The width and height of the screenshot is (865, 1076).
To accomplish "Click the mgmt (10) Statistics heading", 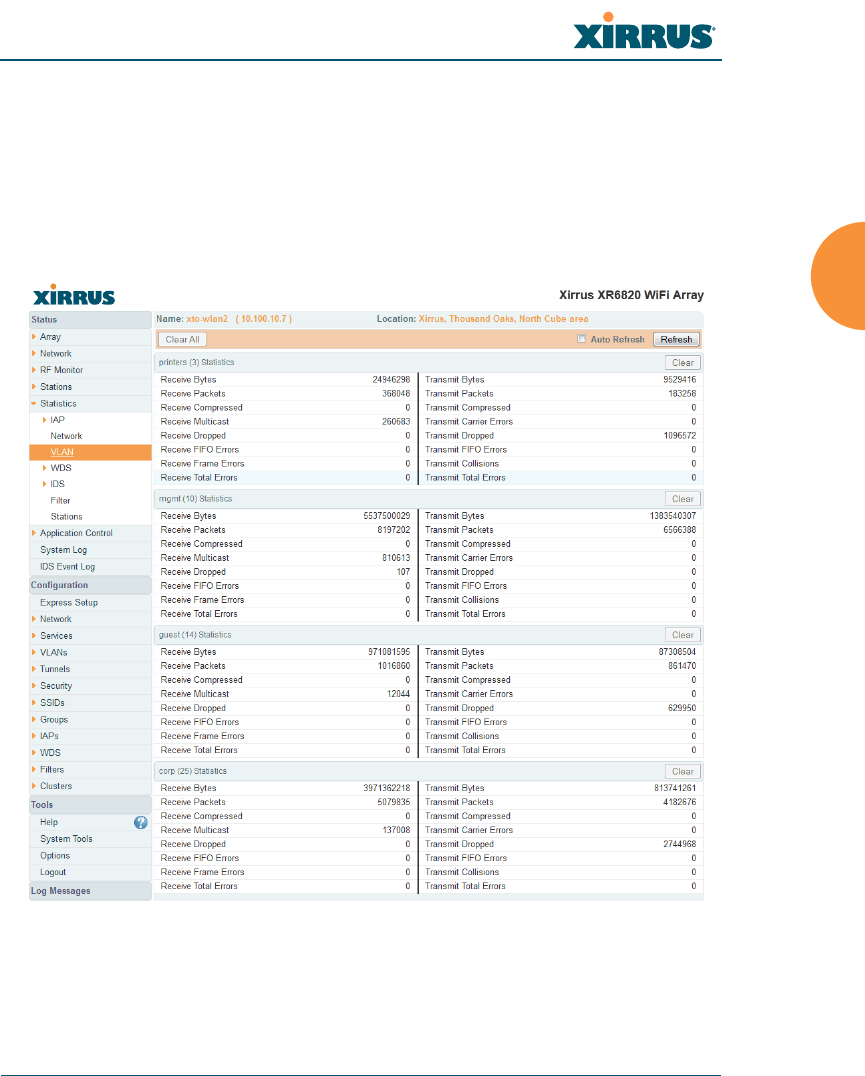I will pos(195,499).
